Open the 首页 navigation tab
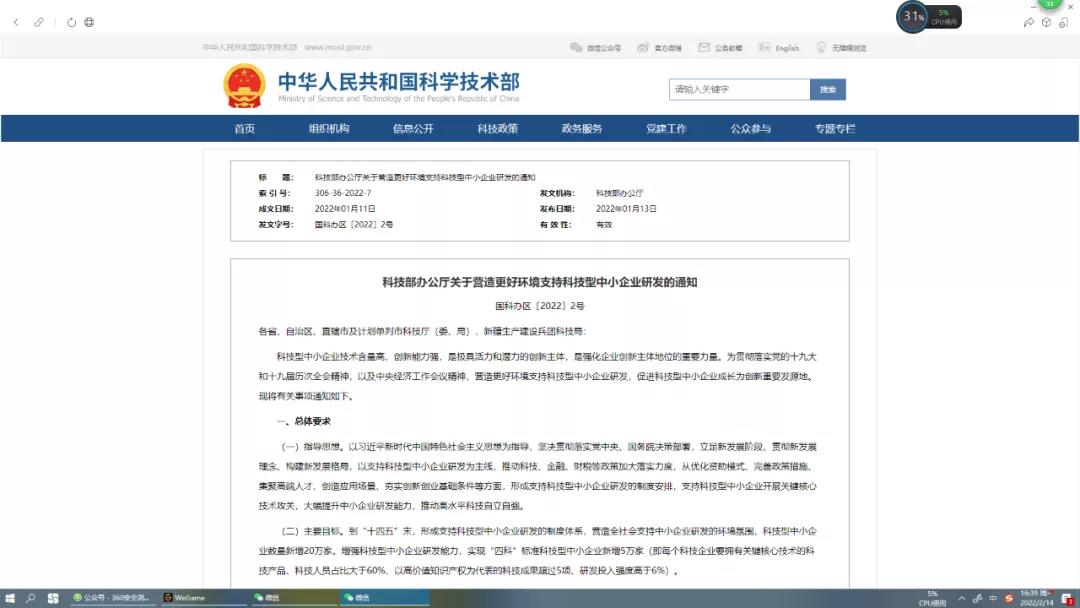1080x608 pixels. click(x=245, y=129)
